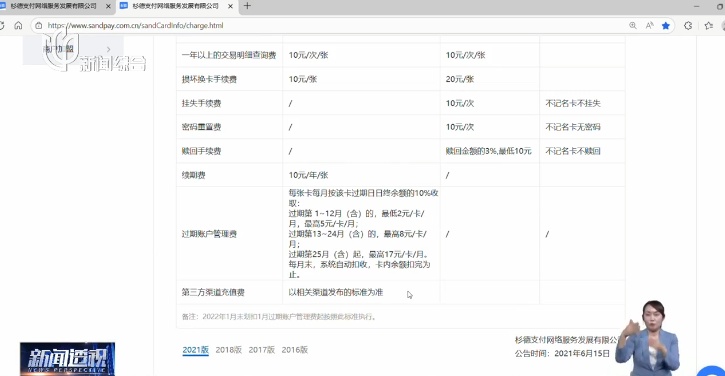
Task: Switch to the inactive background browser tab
Action: [x=54, y=6]
